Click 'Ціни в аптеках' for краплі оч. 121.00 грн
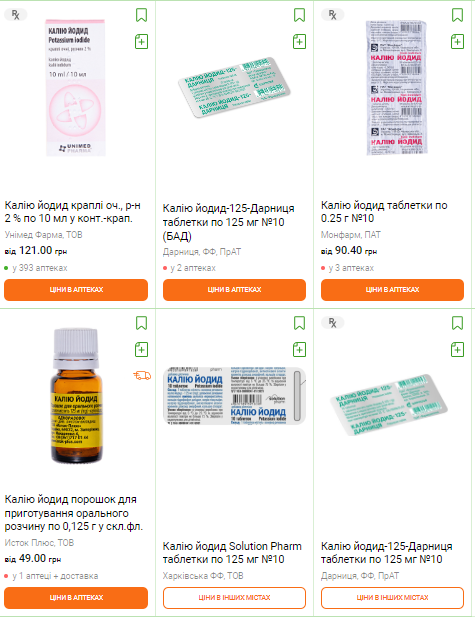Screen dimensions: 475x617 (x=76, y=290)
